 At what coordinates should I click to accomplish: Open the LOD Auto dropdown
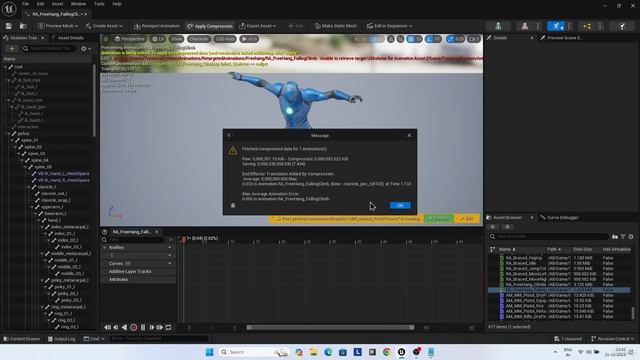coord(225,39)
